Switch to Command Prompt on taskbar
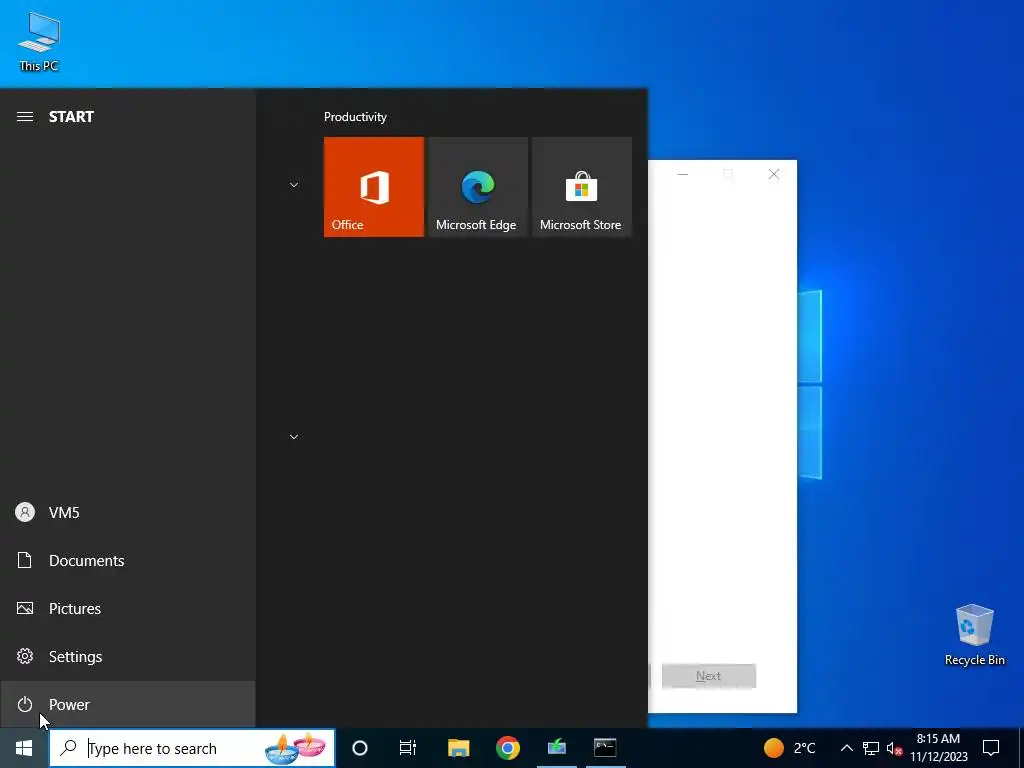 605,748
